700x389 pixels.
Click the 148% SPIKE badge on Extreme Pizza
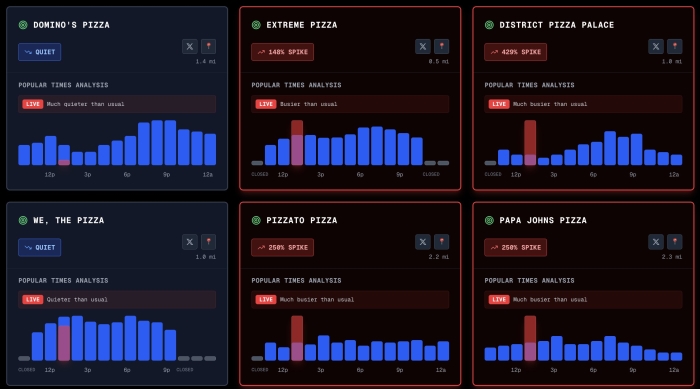[283, 52]
